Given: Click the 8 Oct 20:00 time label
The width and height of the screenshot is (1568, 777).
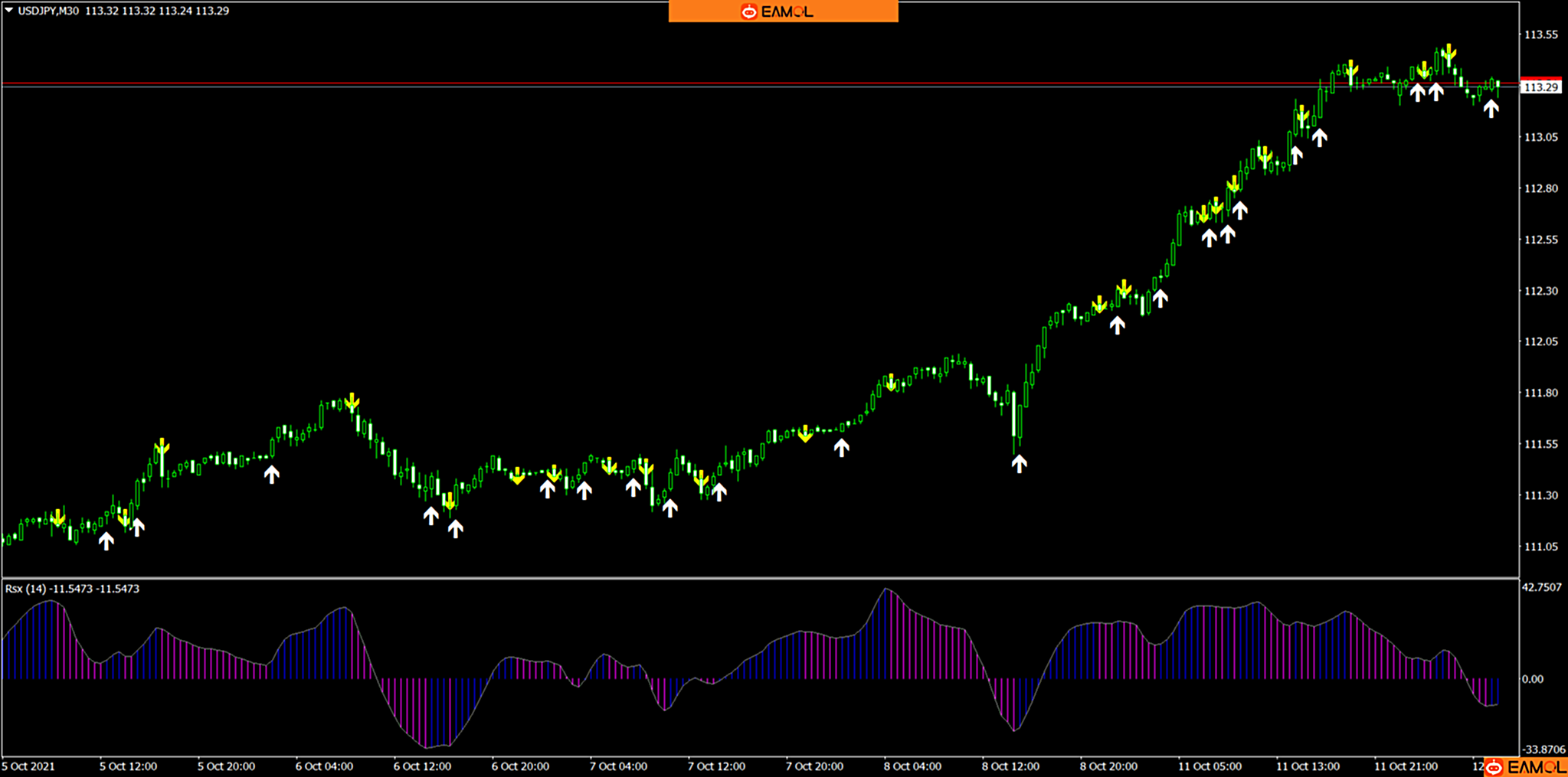Looking at the screenshot, I should click(x=1108, y=766).
